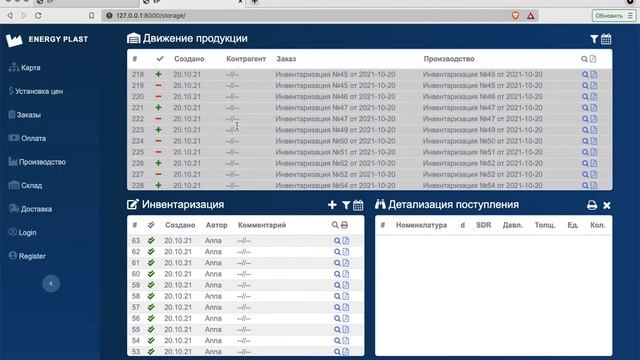Open Brave shields icon in address bar
This screenshot has height=360, width=640.
tap(516, 16)
